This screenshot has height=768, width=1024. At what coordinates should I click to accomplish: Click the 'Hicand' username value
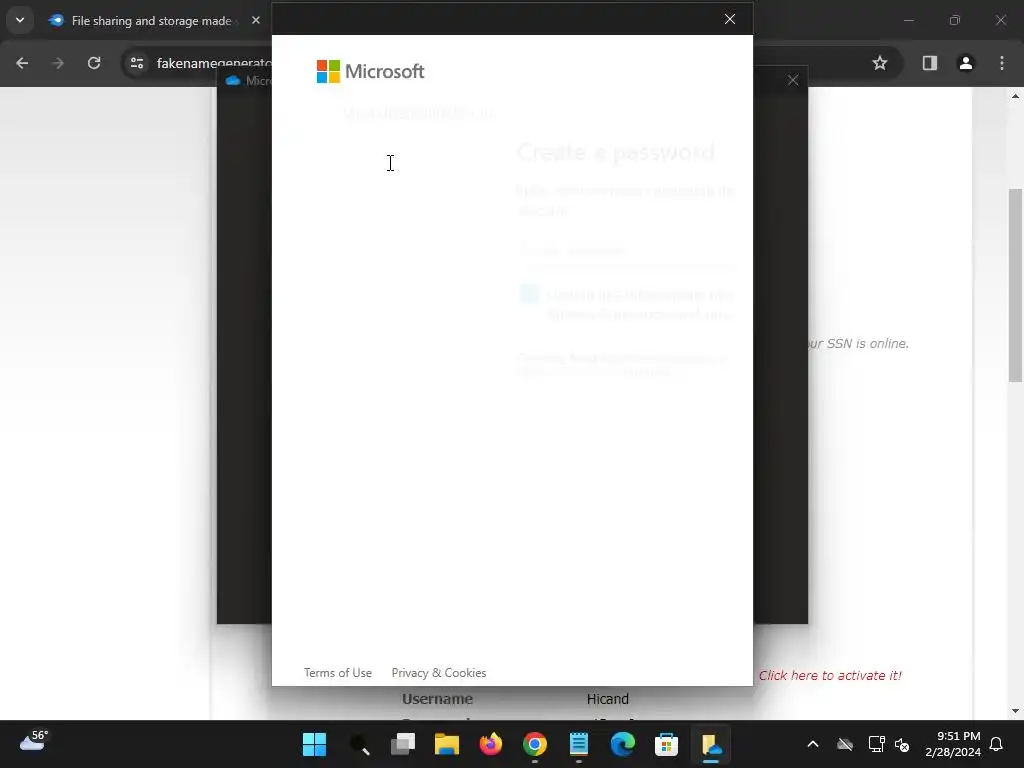click(607, 699)
